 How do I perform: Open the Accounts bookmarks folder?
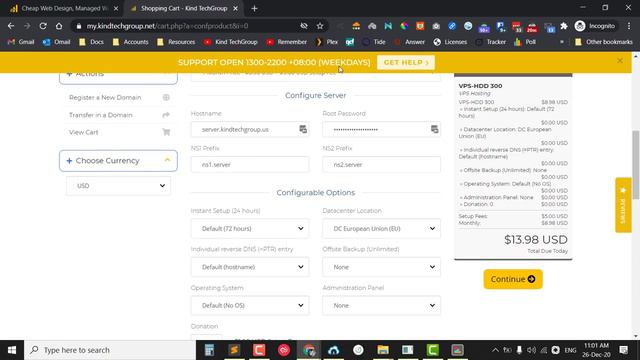[x=130, y=42]
